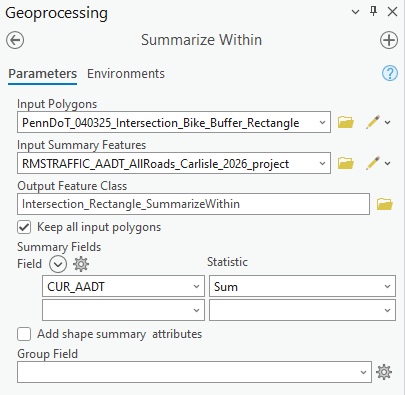
Task: Click the circled chevron next to Field
Action: coord(58,264)
